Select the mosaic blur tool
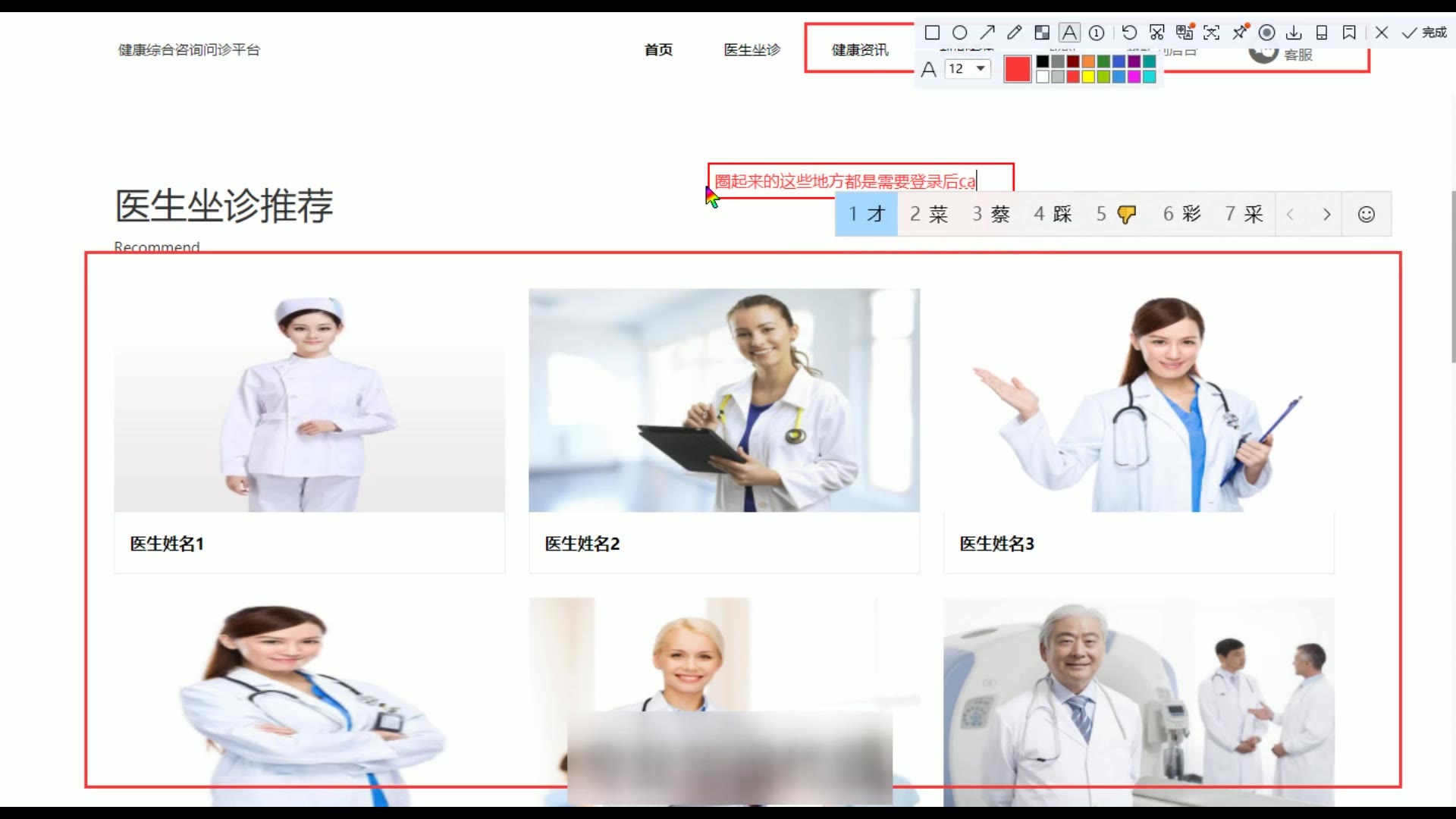 (x=1042, y=33)
